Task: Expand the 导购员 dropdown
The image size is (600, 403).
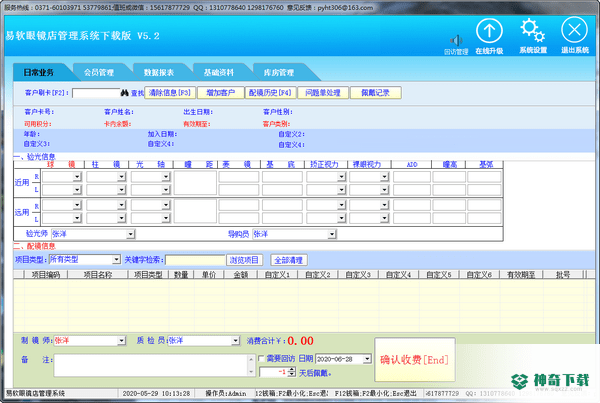Action: [332, 234]
